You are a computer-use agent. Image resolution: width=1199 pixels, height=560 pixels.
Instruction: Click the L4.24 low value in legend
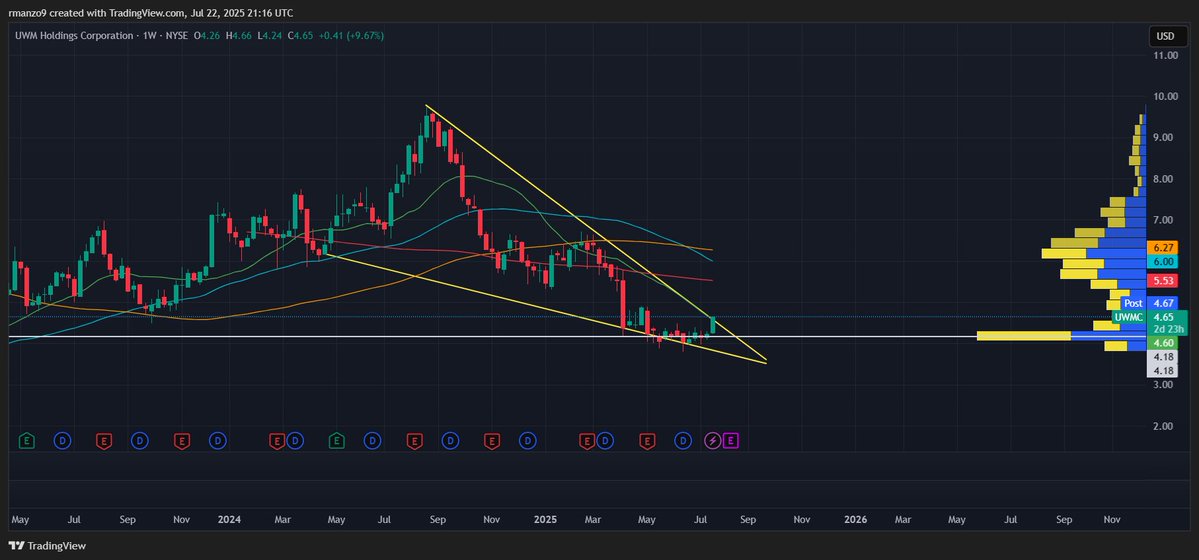pos(270,35)
